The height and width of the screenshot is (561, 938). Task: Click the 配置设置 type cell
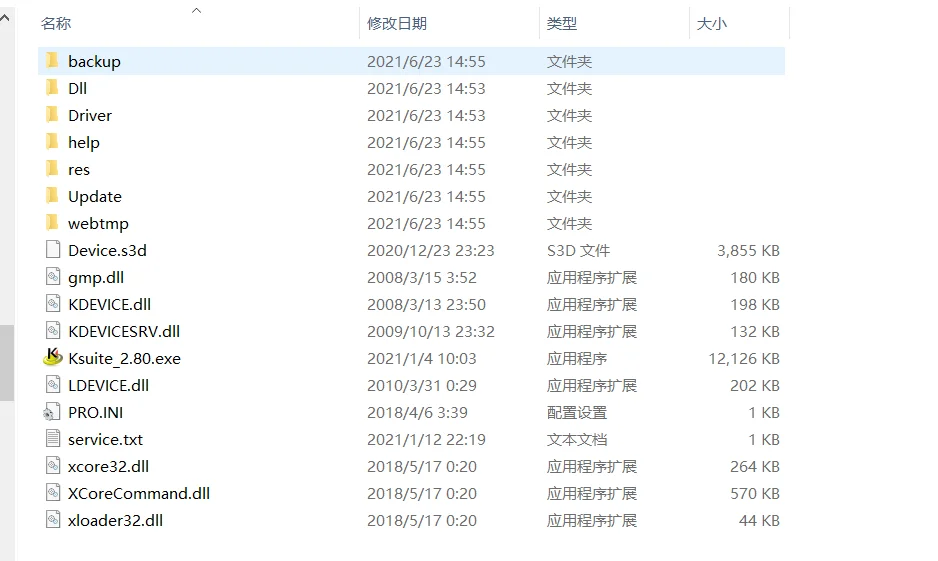click(x=577, y=413)
